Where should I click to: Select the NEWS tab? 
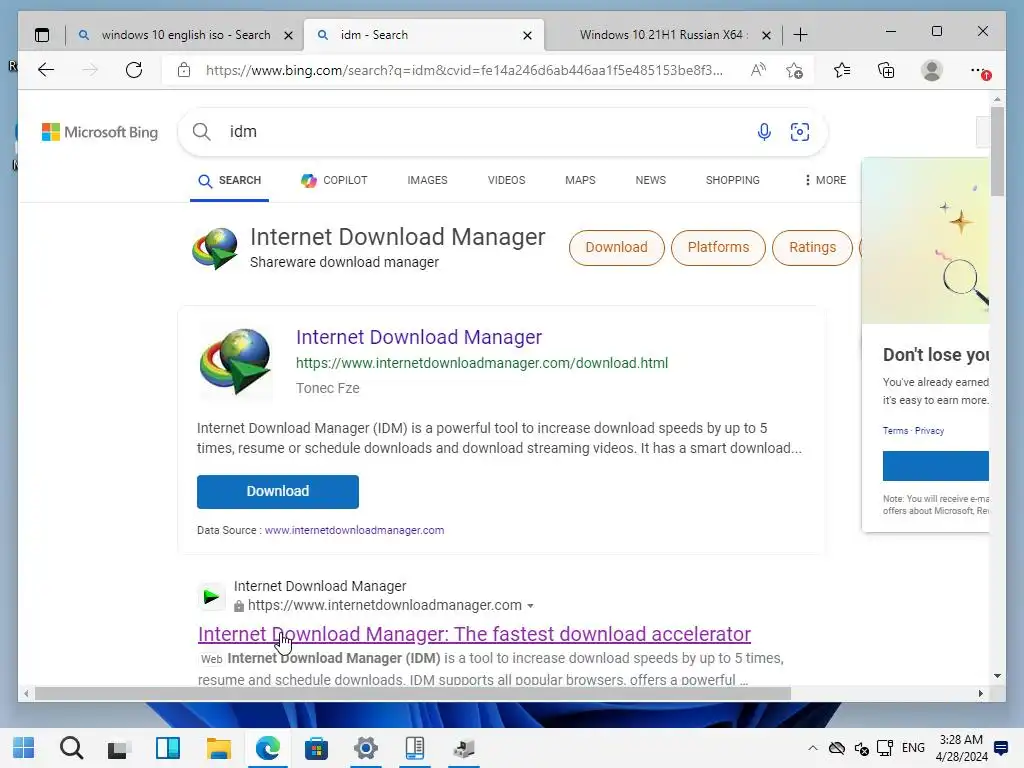click(x=650, y=180)
